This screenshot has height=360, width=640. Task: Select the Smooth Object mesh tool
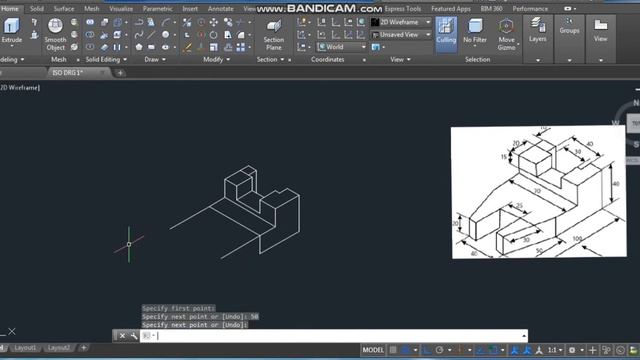pyautogui.click(x=55, y=35)
